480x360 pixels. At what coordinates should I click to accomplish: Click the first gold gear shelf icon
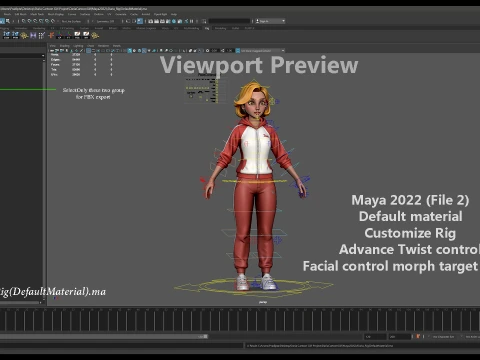tap(24, 35)
